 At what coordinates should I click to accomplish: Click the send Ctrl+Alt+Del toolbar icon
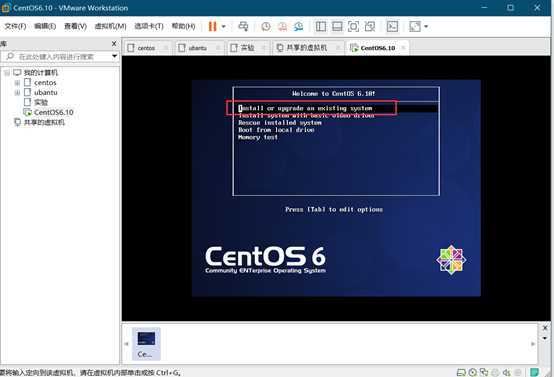pyautogui.click(x=243, y=26)
